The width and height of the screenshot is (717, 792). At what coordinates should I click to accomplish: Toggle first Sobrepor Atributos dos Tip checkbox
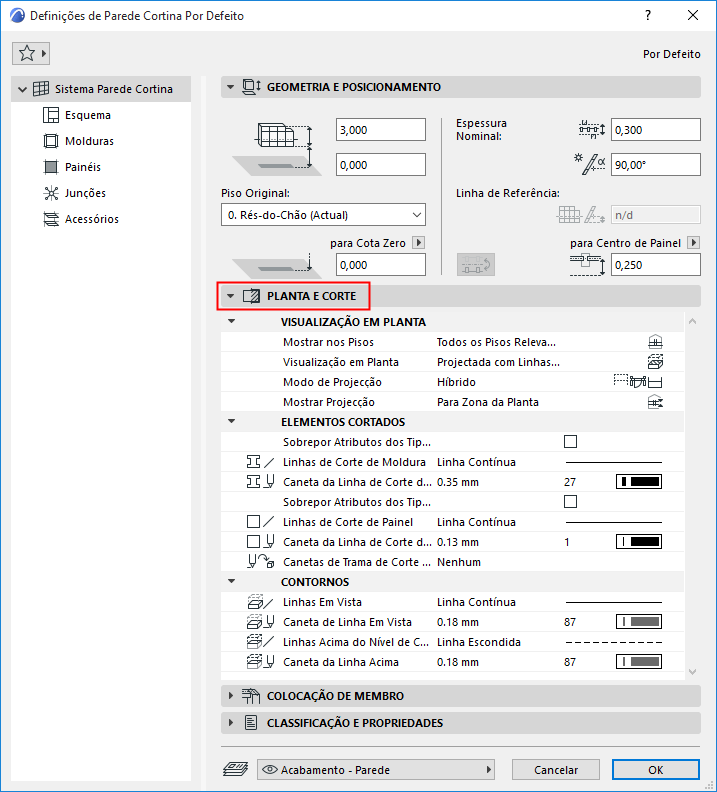(x=570, y=441)
